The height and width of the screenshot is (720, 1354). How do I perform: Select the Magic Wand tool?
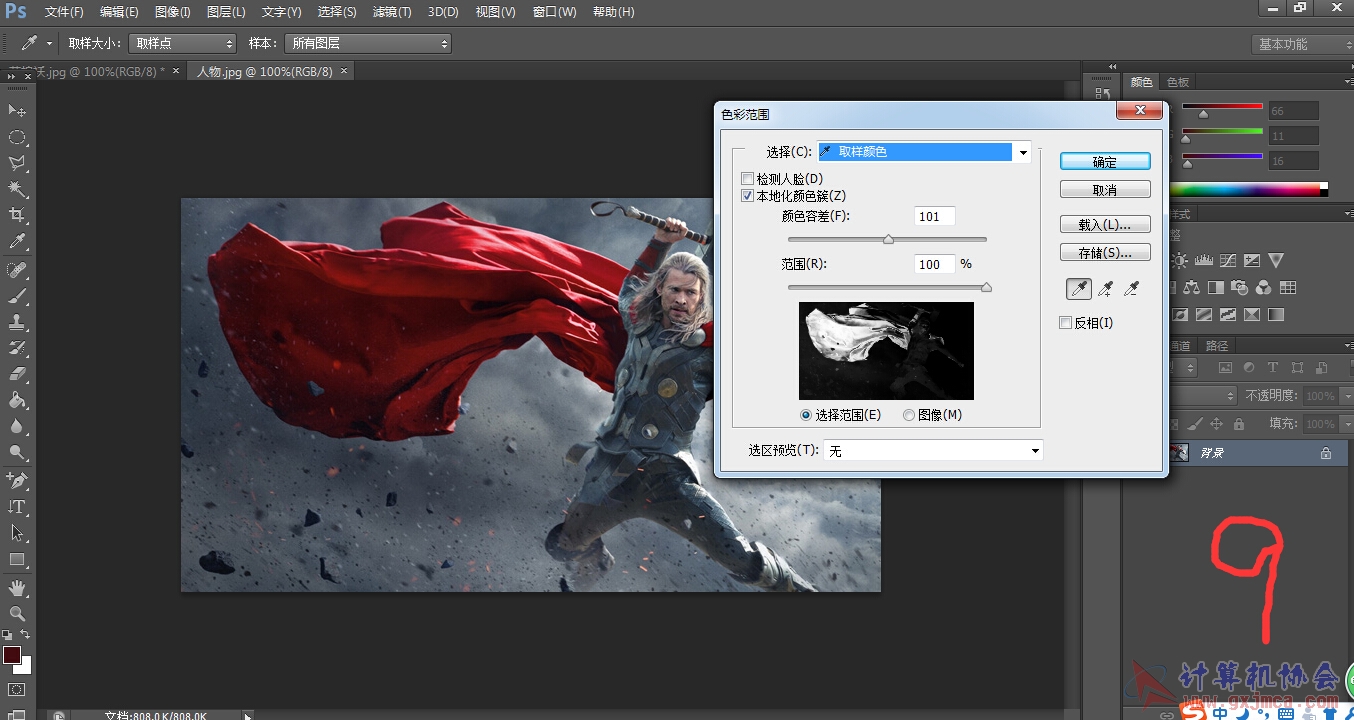(17, 189)
